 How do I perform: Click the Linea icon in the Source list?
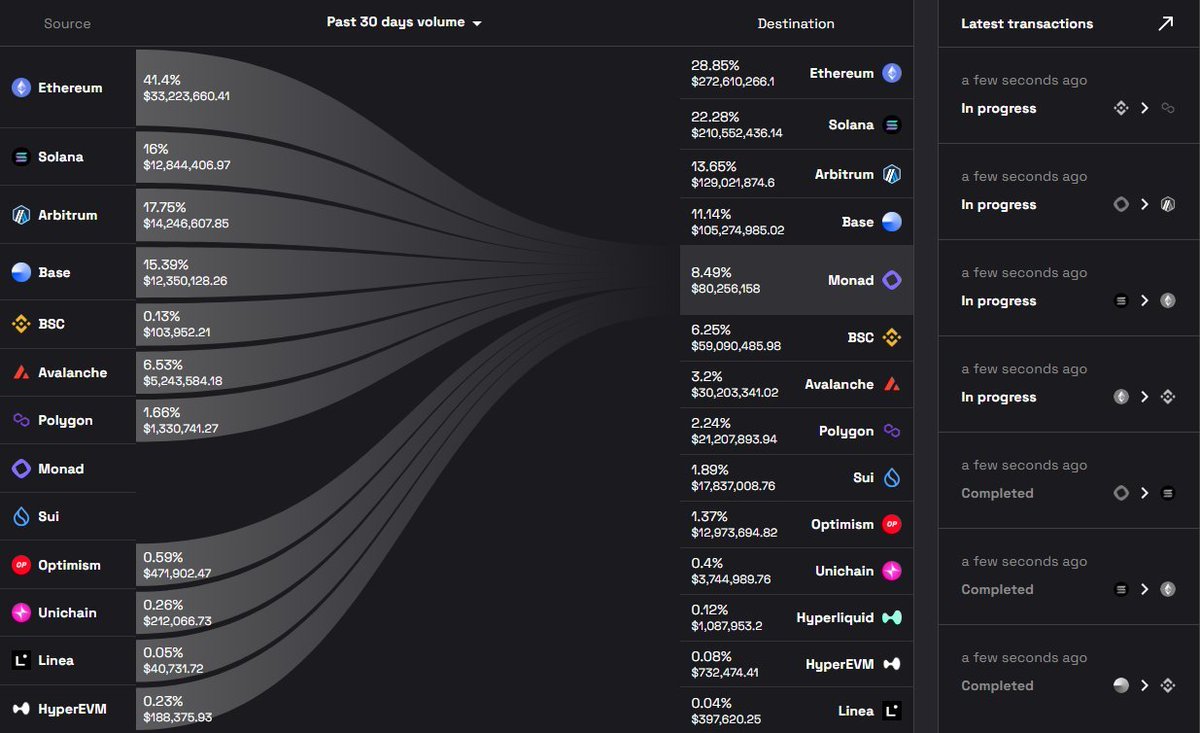[x=21, y=660]
